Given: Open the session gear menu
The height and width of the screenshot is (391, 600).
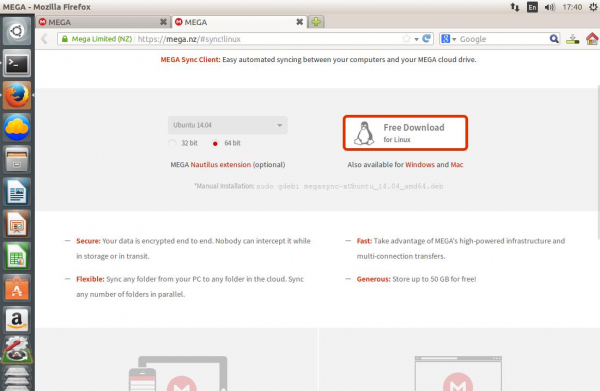Looking at the screenshot, I should coord(593,7).
